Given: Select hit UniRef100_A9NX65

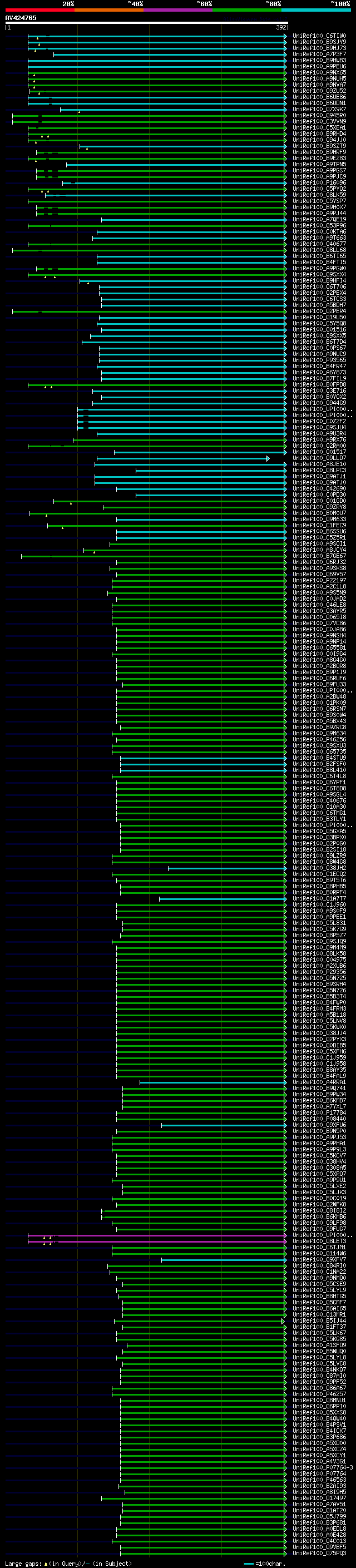Looking at the screenshot, I should (319, 72).
